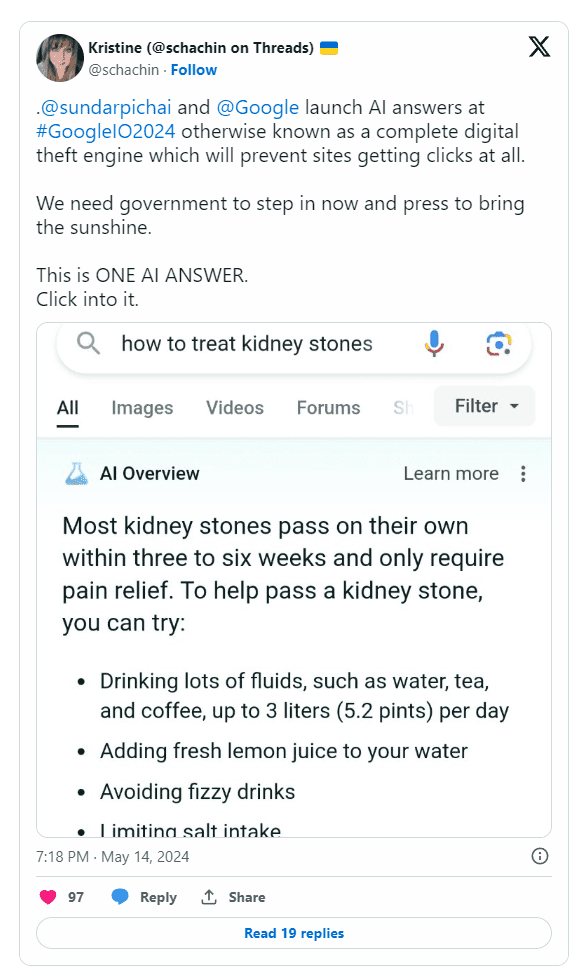Click the Google Lens camera icon
The height and width of the screenshot is (980, 584).
[x=498, y=344]
